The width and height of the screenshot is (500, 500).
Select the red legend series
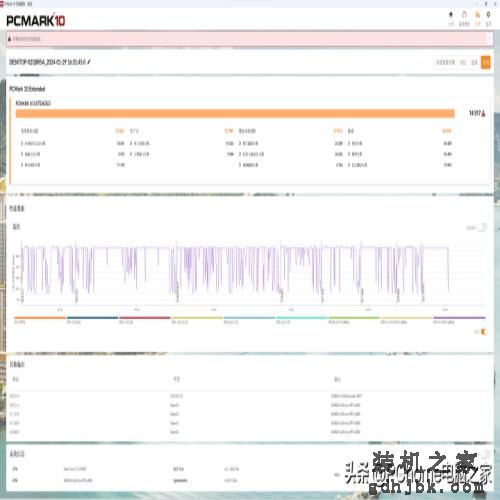(145, 320)
